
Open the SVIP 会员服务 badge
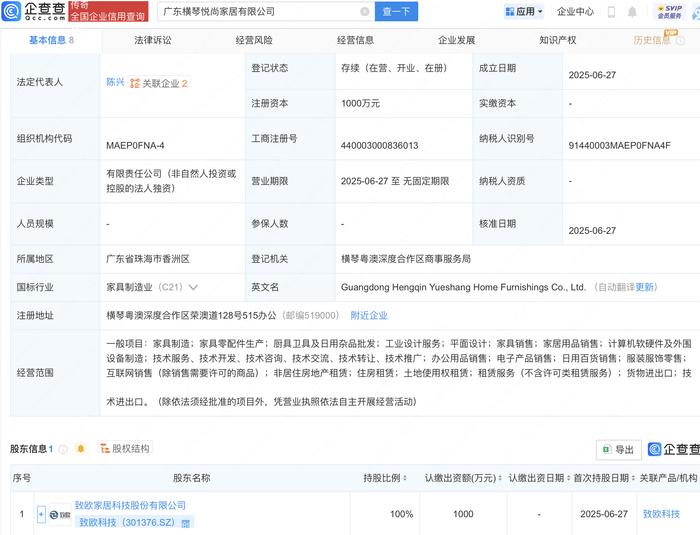(x=669, y=12)
